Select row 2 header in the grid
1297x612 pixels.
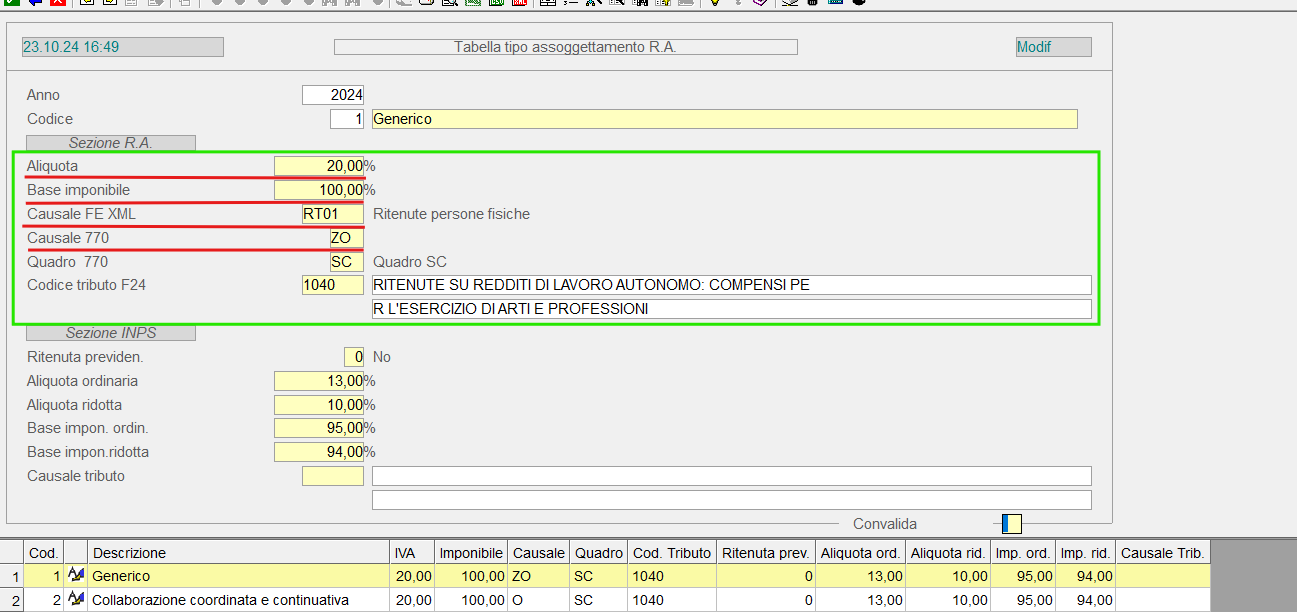(x=13, y=600)
